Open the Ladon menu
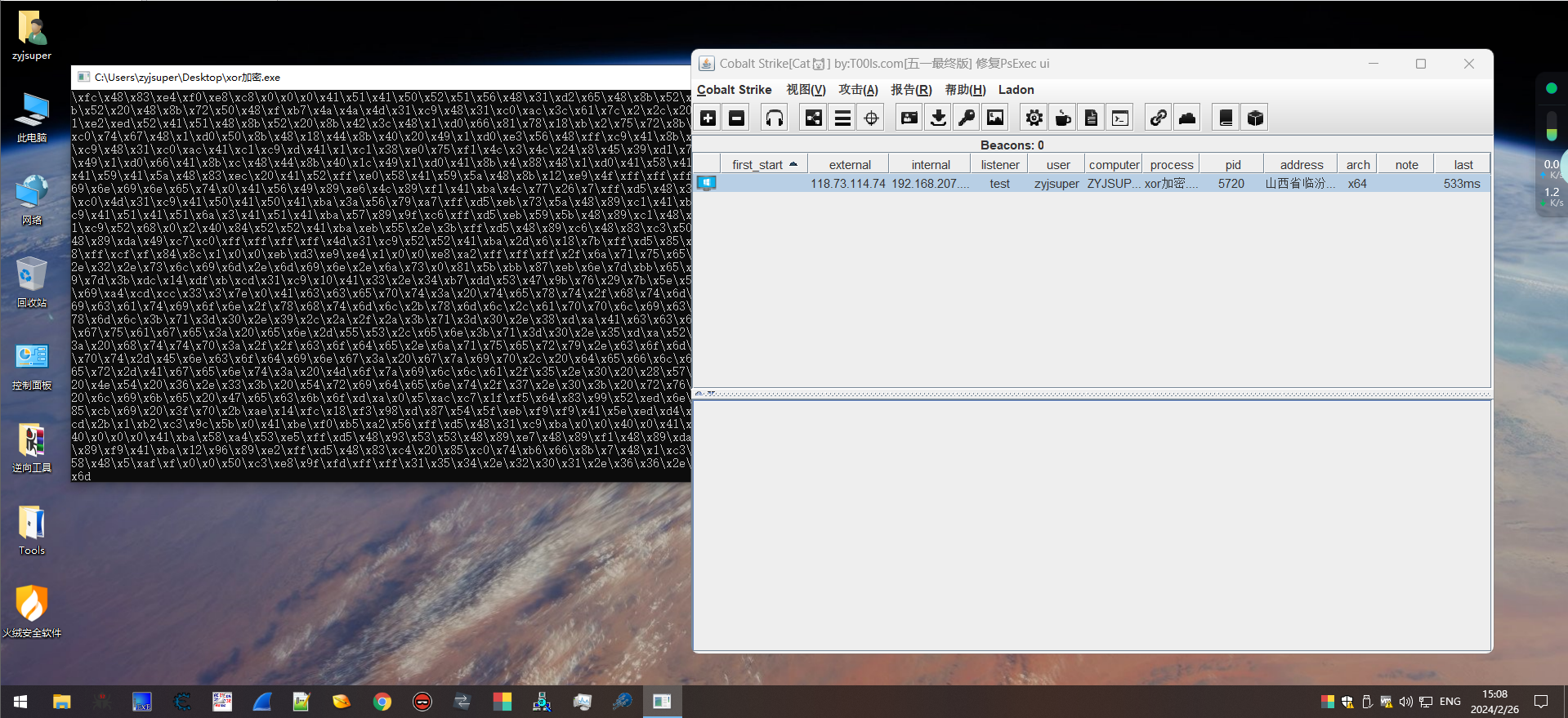Image resolution: width=1568 pixels, height=718 pixels. 1016,90
